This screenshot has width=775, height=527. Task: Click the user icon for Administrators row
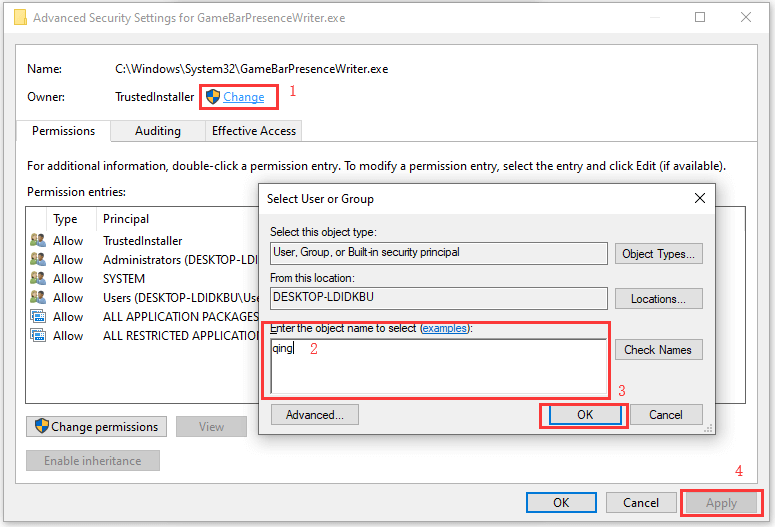38,259
